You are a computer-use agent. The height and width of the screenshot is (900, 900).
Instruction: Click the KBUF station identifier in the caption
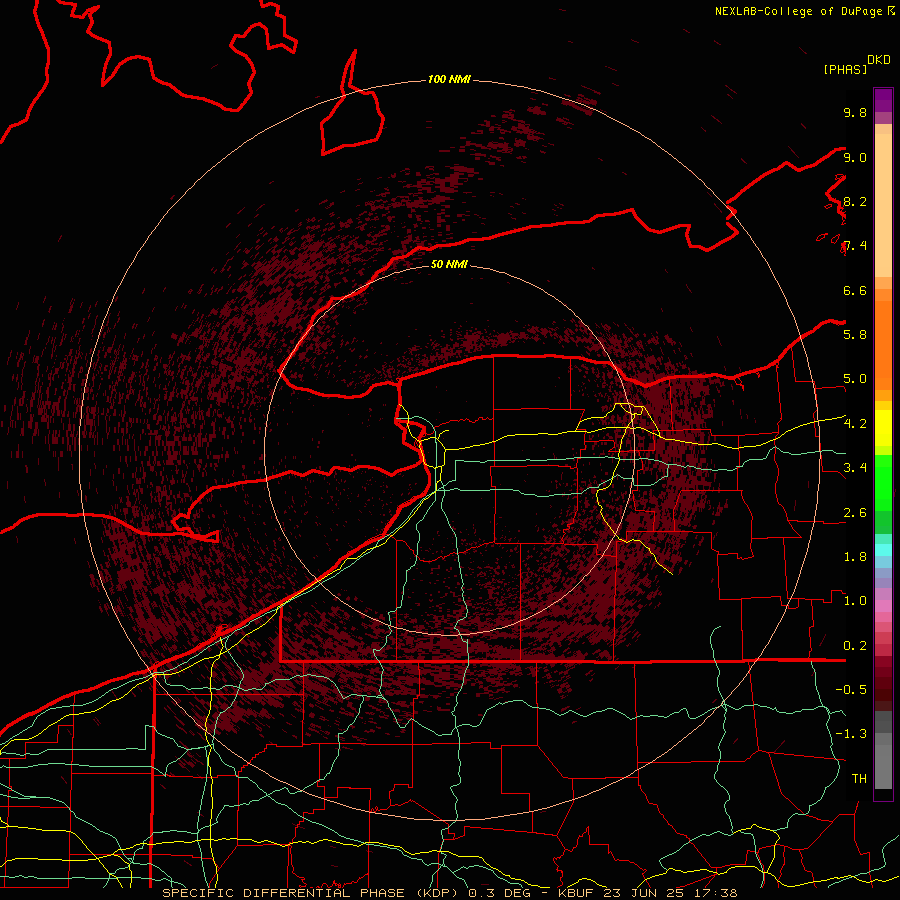[575, 893]
